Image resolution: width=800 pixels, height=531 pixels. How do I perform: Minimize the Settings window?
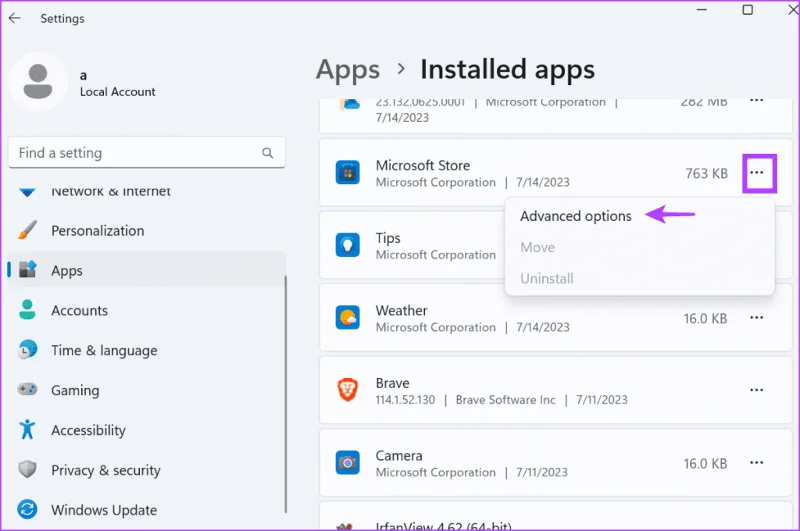click(x=702, y=10)
